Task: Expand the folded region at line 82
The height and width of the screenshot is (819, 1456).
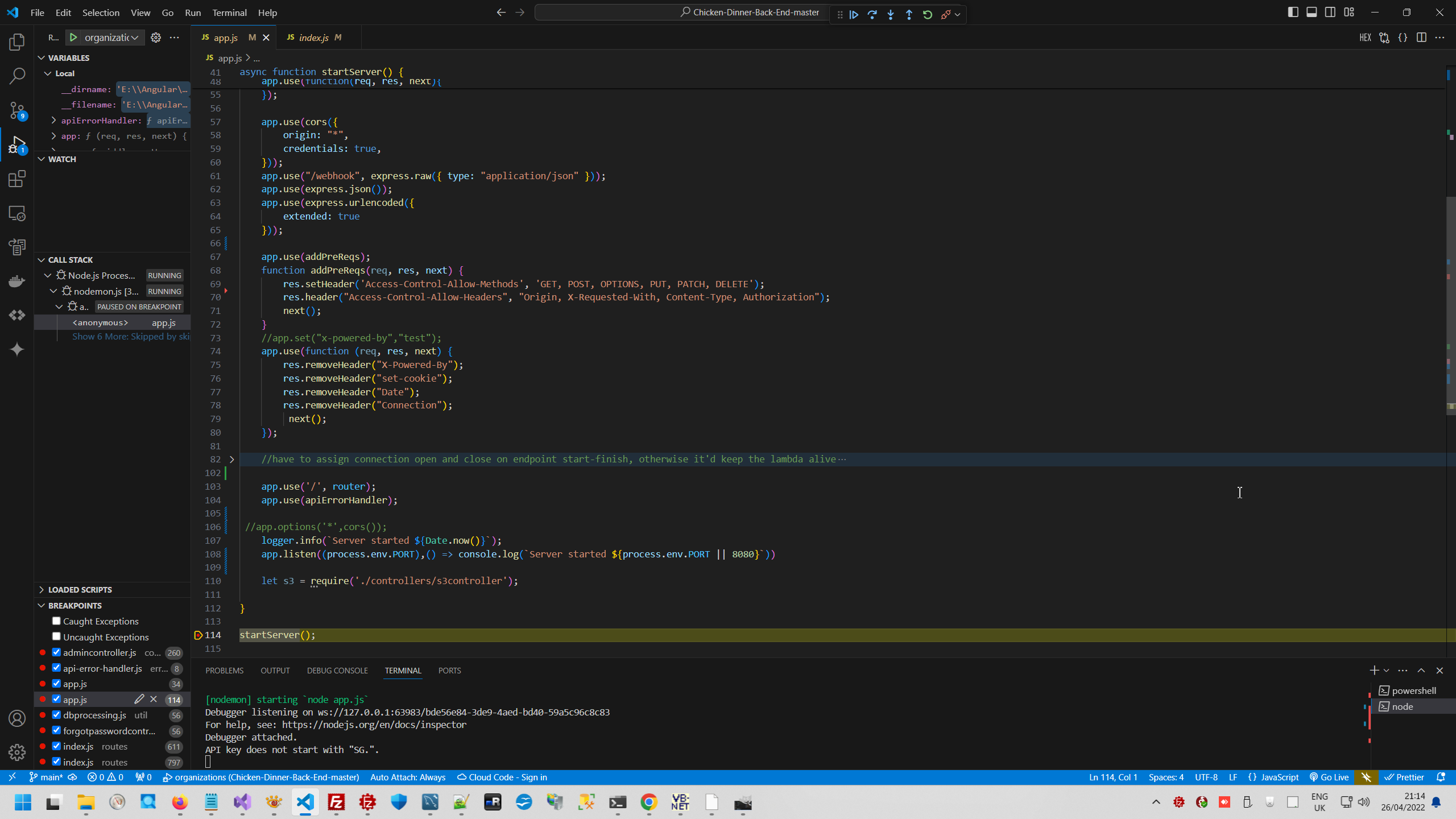Action: pos(231,460)
